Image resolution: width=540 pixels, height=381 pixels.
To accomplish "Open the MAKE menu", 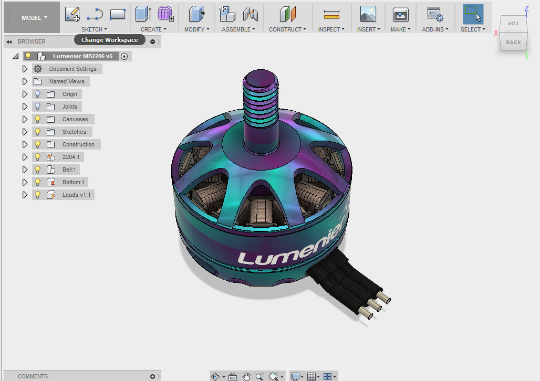I will click(x=400, y=29).
